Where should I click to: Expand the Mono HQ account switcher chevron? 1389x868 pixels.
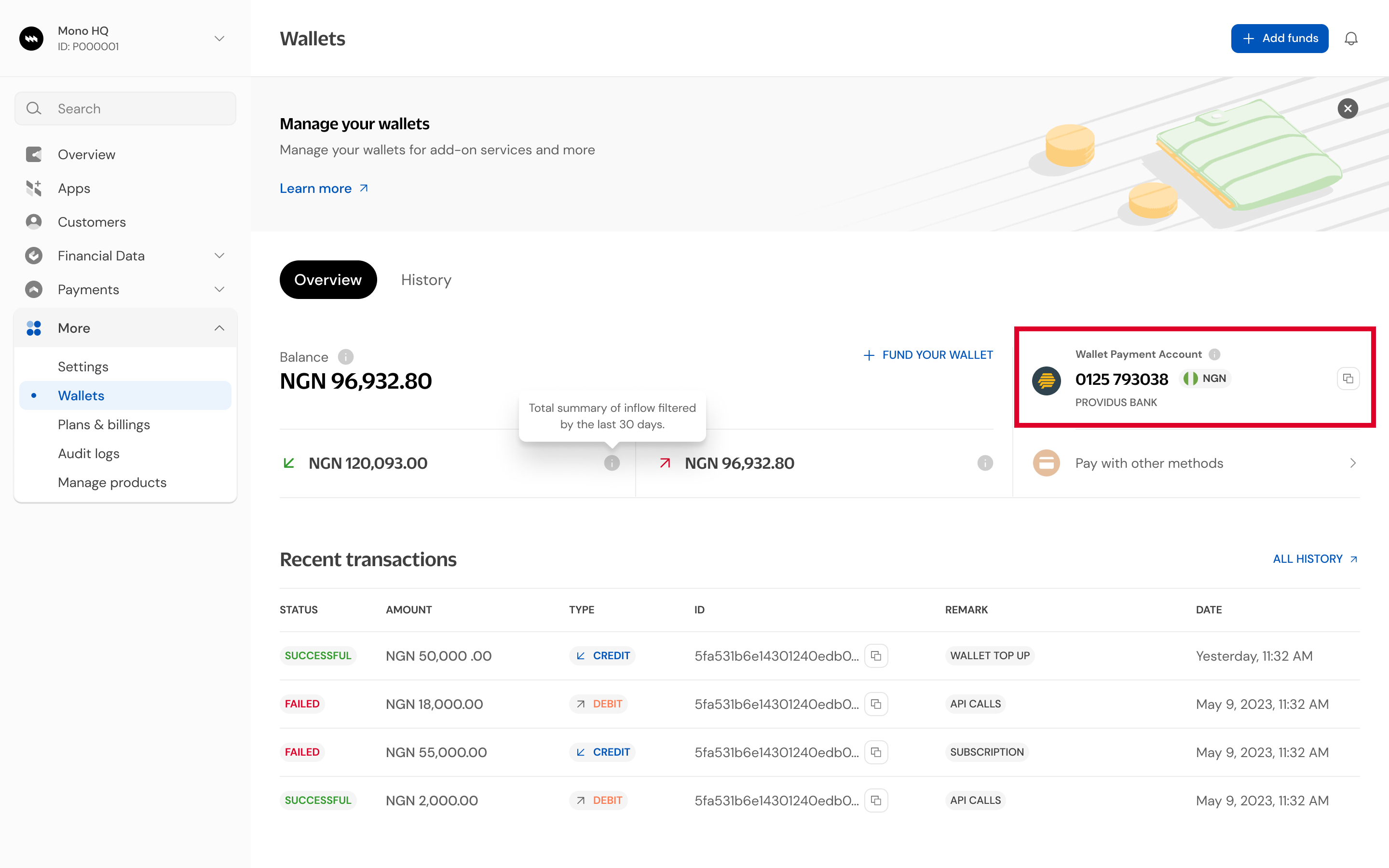click(218, 39)
